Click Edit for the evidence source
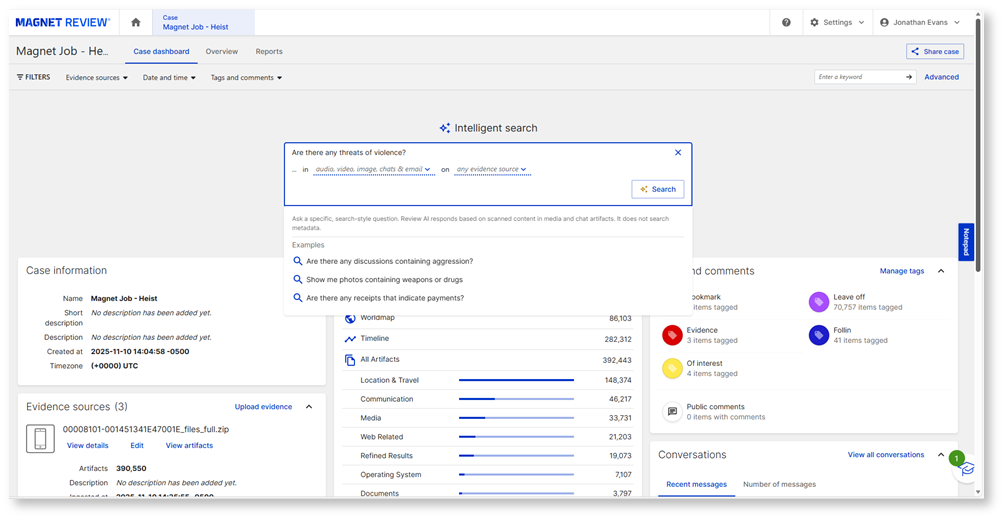Viewport: 1005px width, 520px height. pyautogui.click(x=137, y=446)
